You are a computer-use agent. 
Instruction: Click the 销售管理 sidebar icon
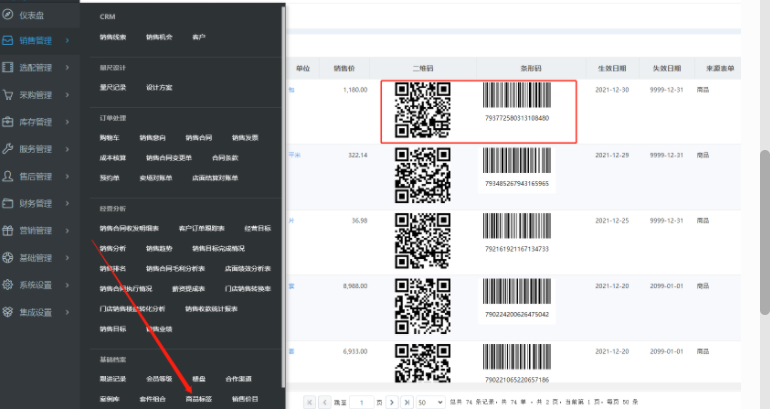(7, 40)
